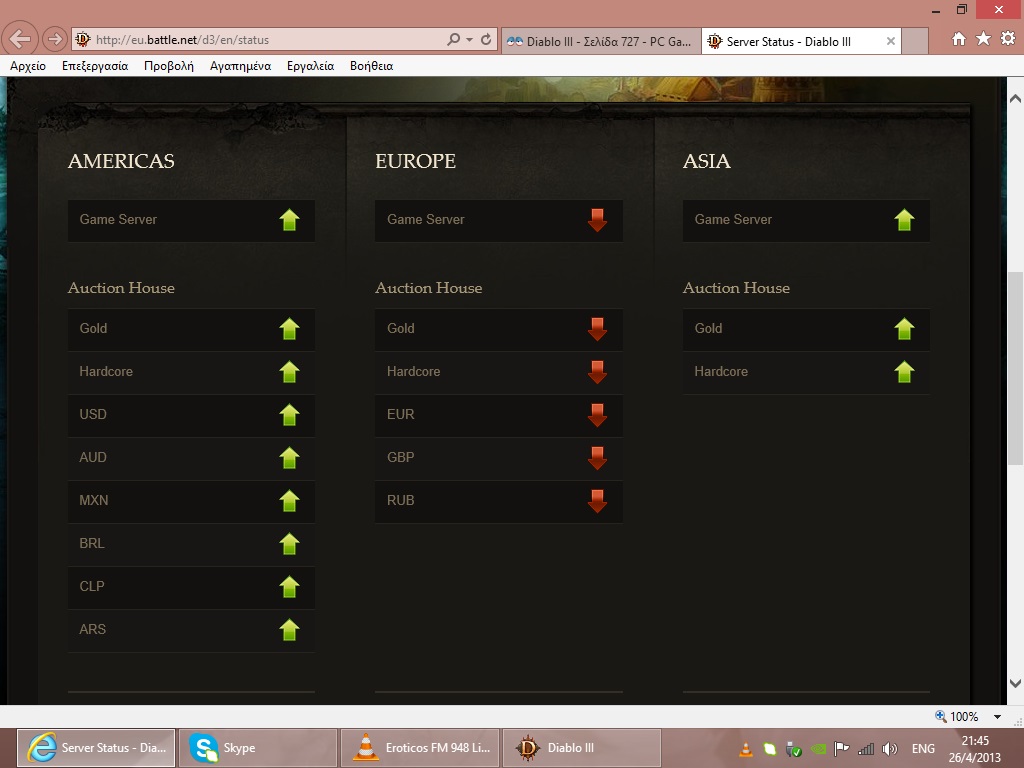The width and height of the screenshot is (1024, 768).
Task: Open a new blank tab
Action: pyautogui.click(x=915, y=41)
